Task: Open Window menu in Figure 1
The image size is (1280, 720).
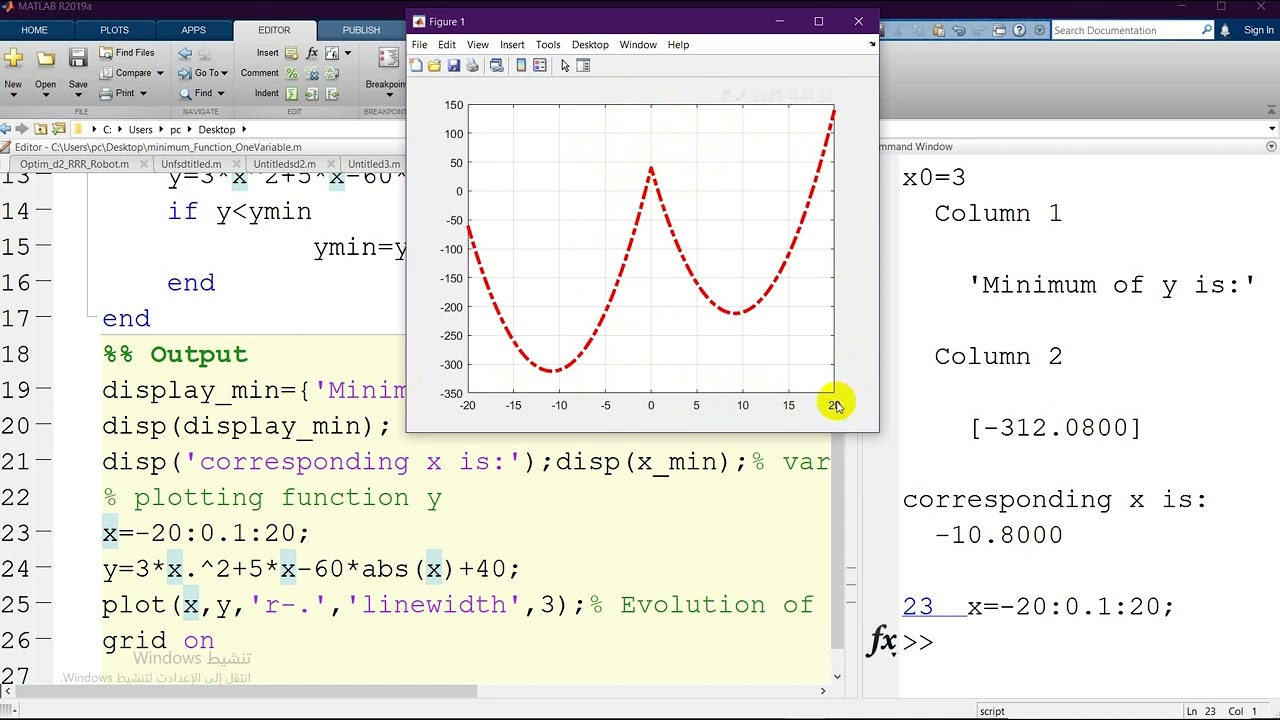Action: [638, 45]
